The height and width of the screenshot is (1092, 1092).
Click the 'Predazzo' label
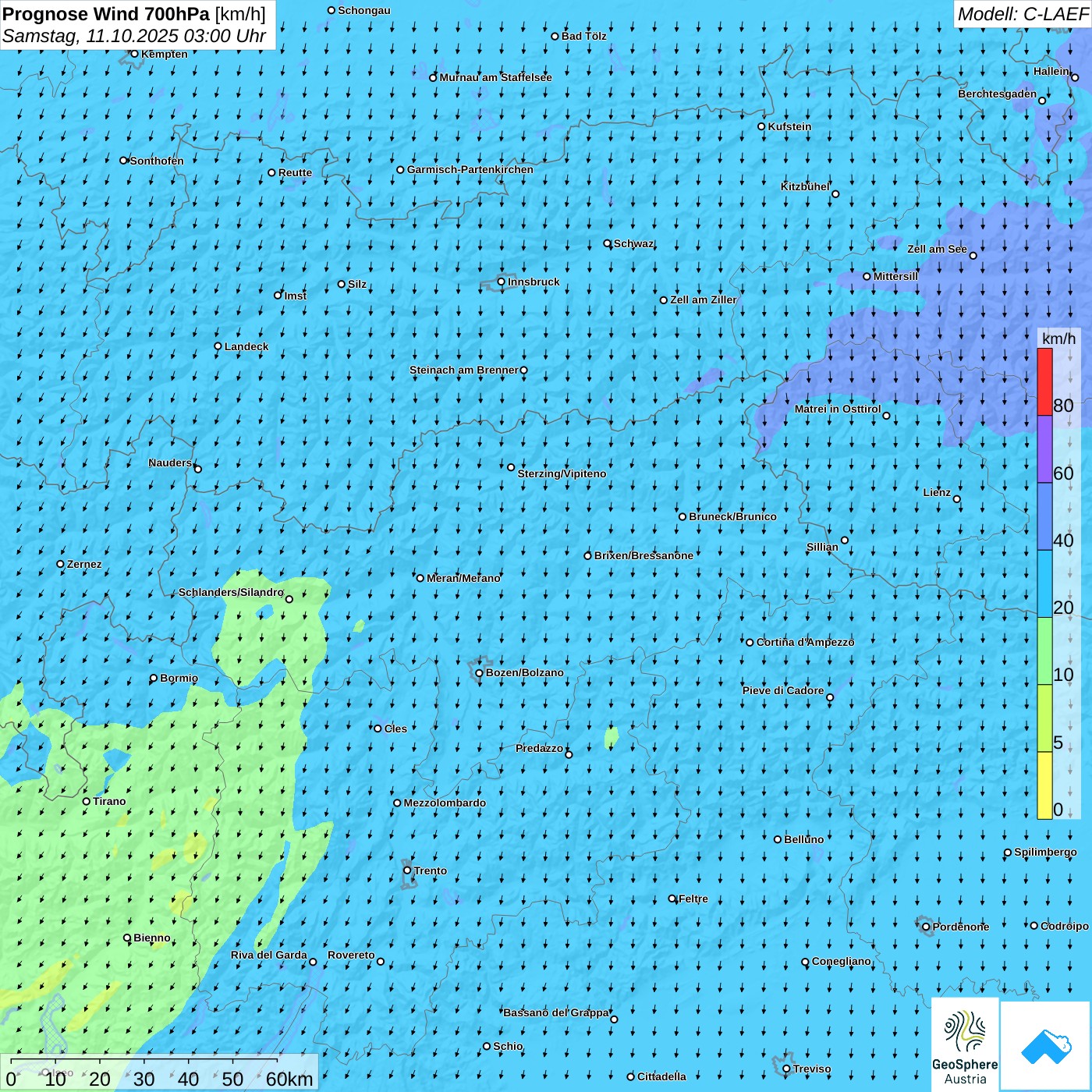coord(539,748)
